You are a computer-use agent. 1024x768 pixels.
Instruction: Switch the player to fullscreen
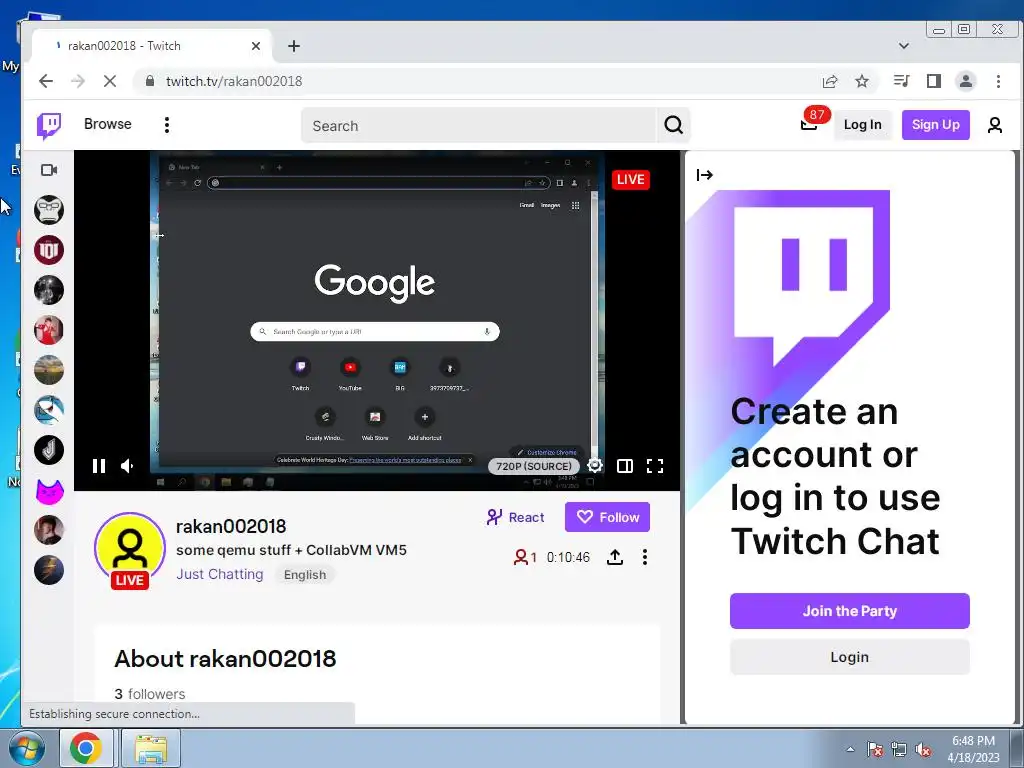[655, 466]
